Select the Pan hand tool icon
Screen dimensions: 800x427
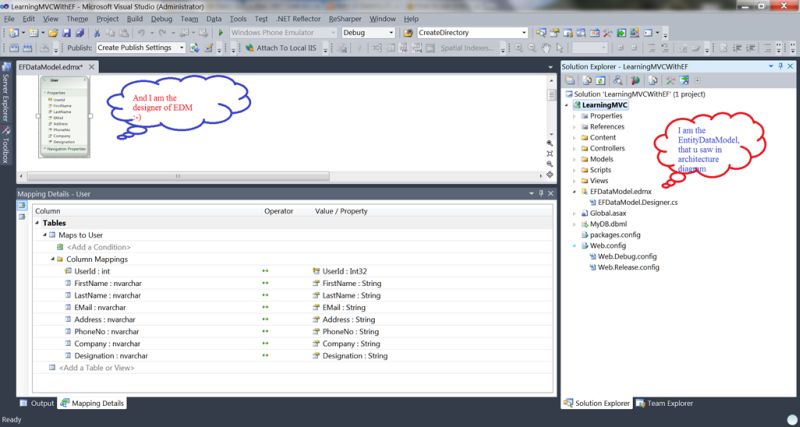tap(546, 48)
